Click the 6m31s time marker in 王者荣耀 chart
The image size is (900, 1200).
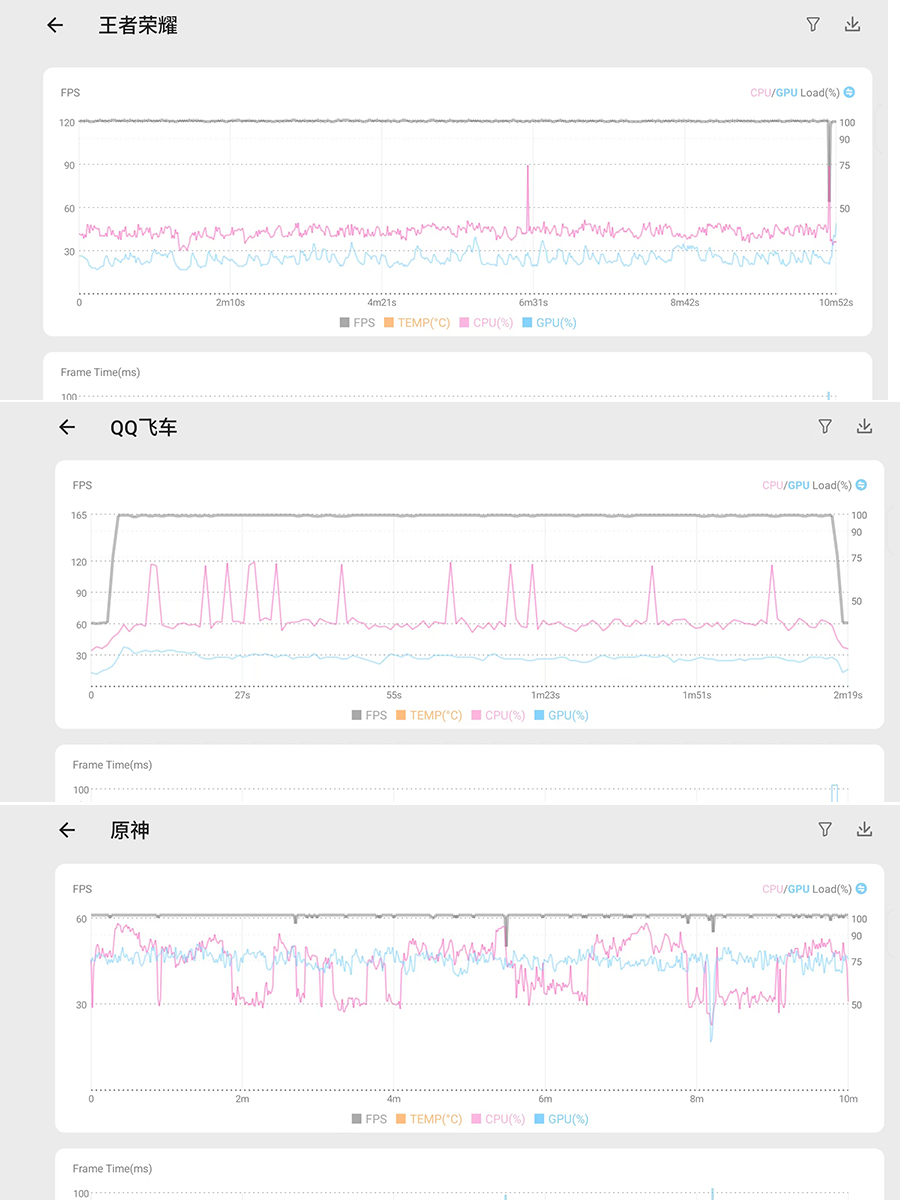(x=532, y=302)
